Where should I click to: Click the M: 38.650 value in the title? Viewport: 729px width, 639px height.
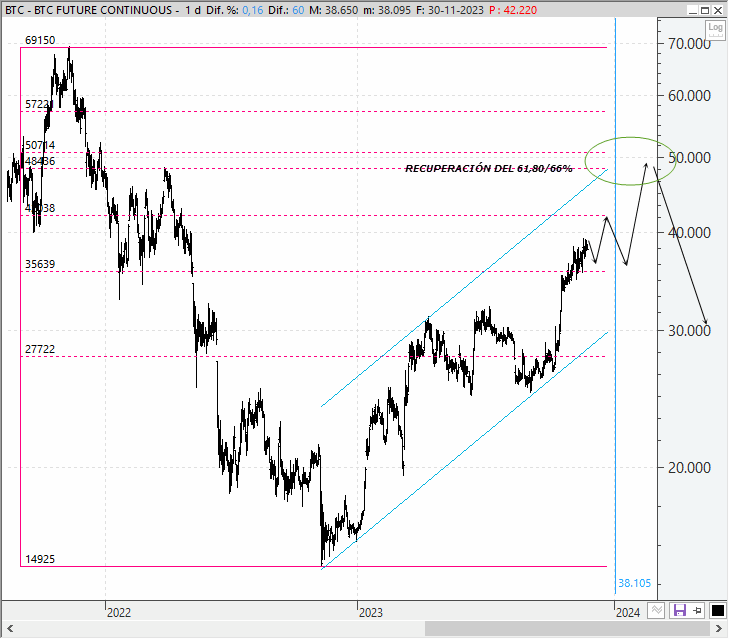333,10
